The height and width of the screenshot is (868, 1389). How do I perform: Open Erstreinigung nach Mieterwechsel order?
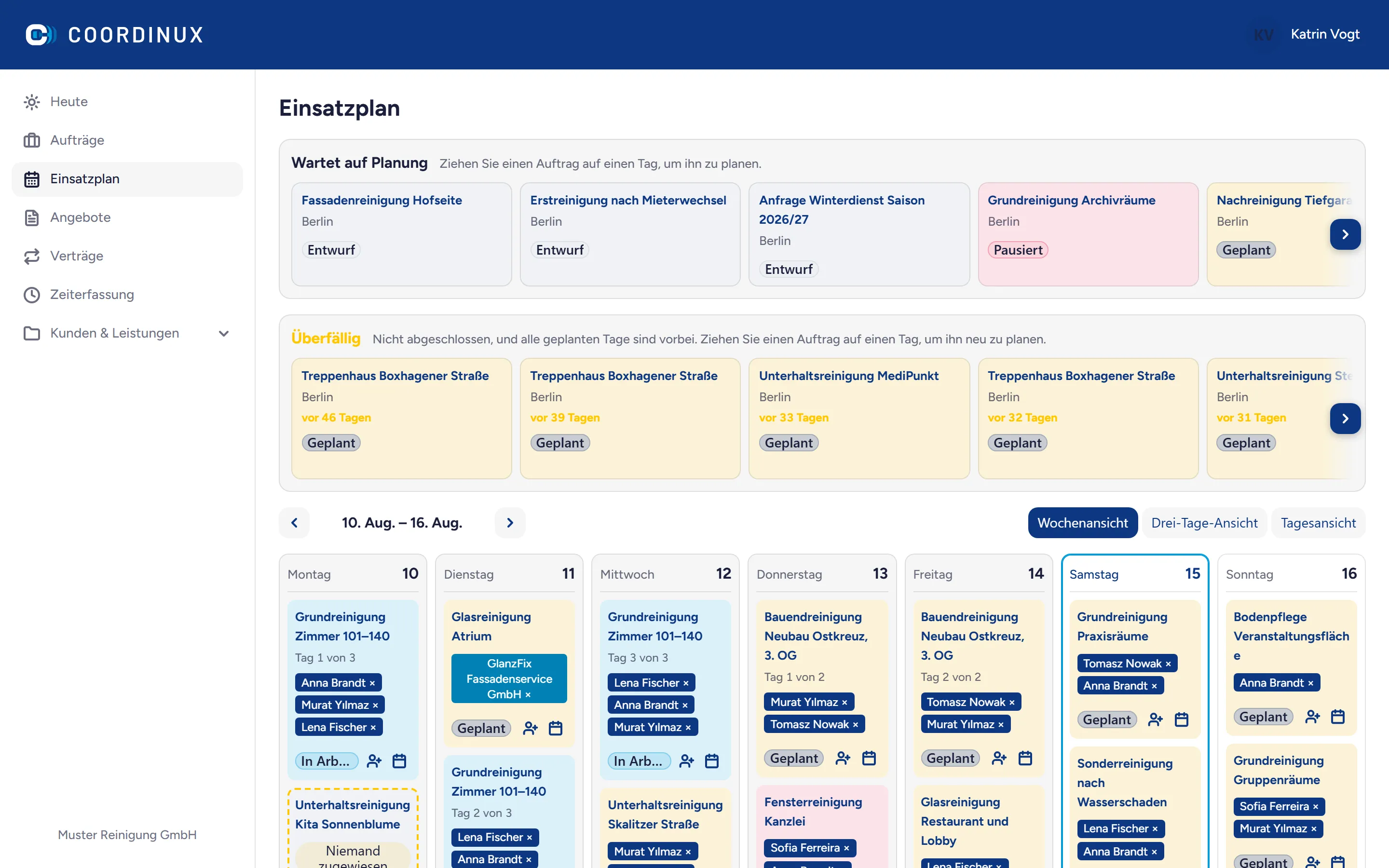tap(628, 200)
